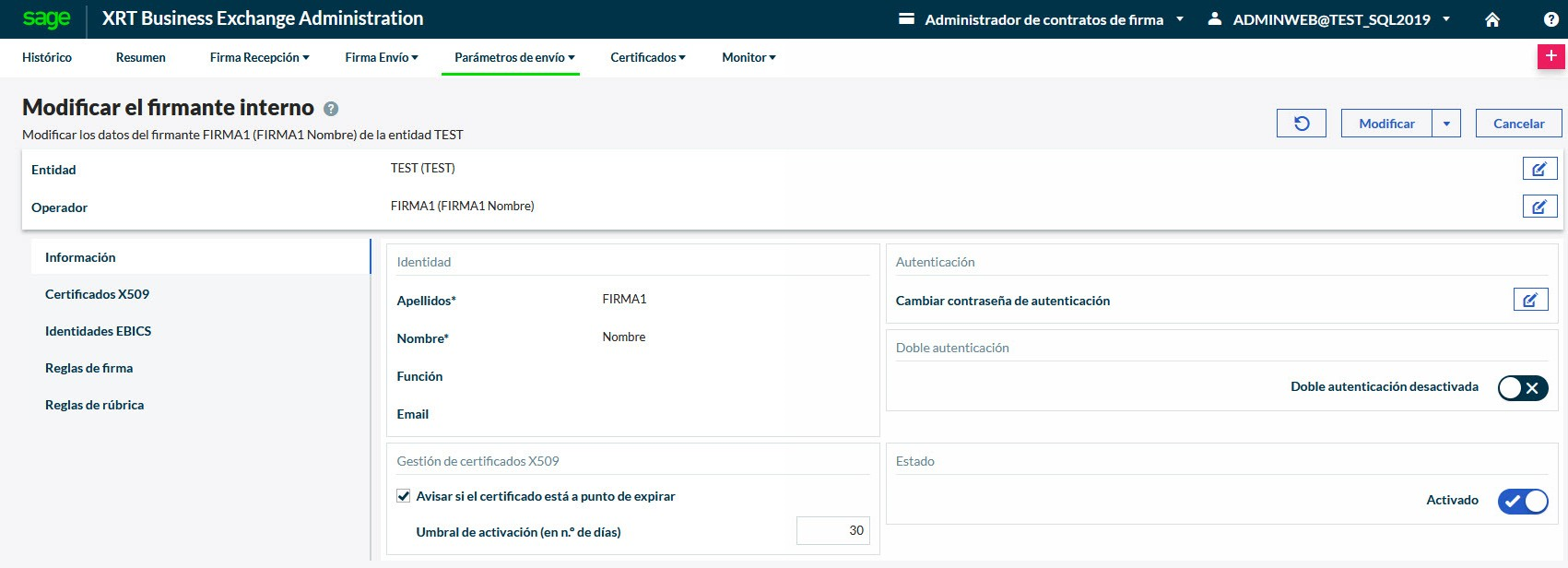Edit the Entidad field with pencil icon
Image resolution: width=1568 pixels, height=568 pixels.
[1539, 169]
